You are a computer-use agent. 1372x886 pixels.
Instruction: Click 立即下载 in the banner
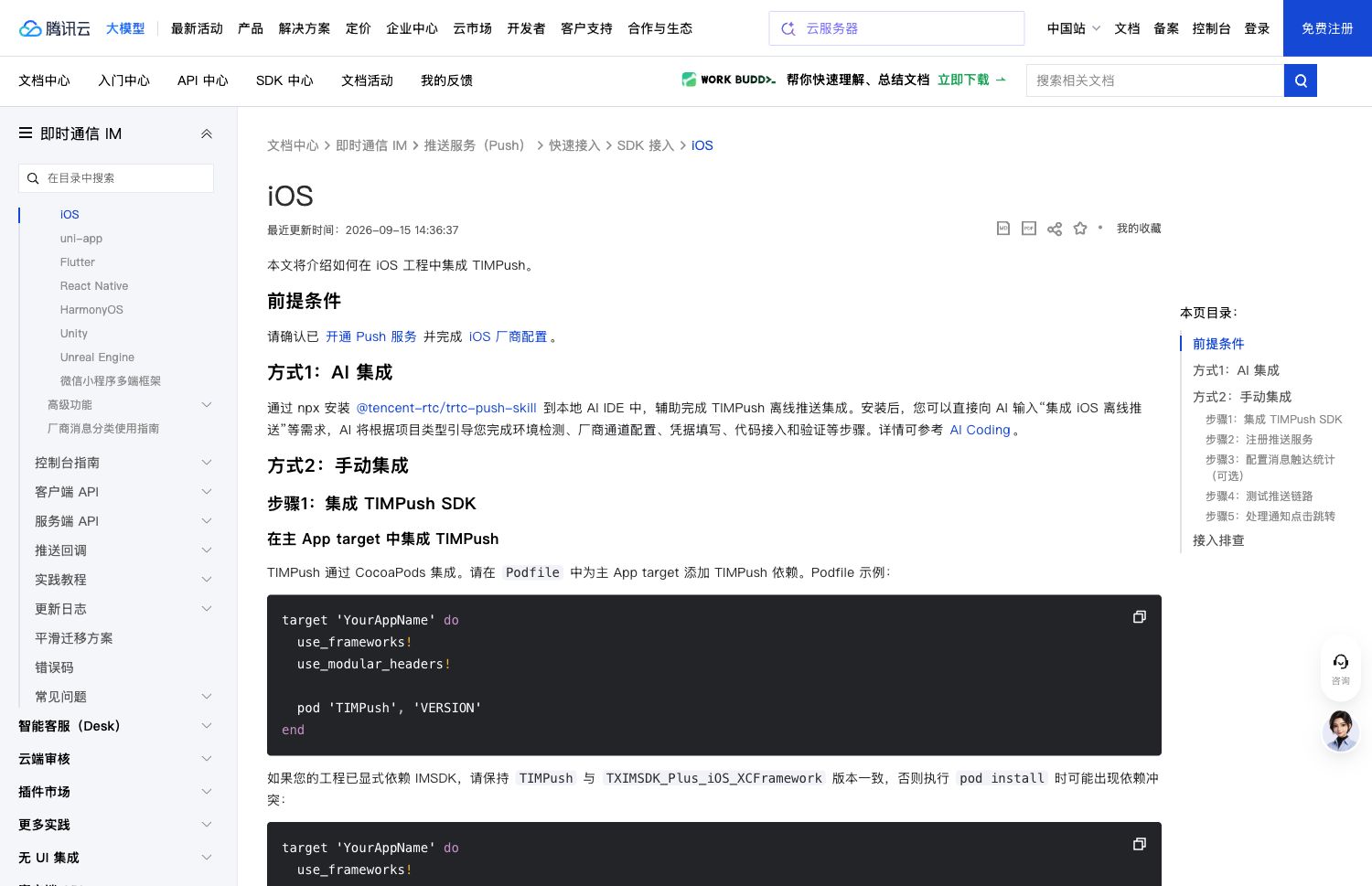click(971, 80)
